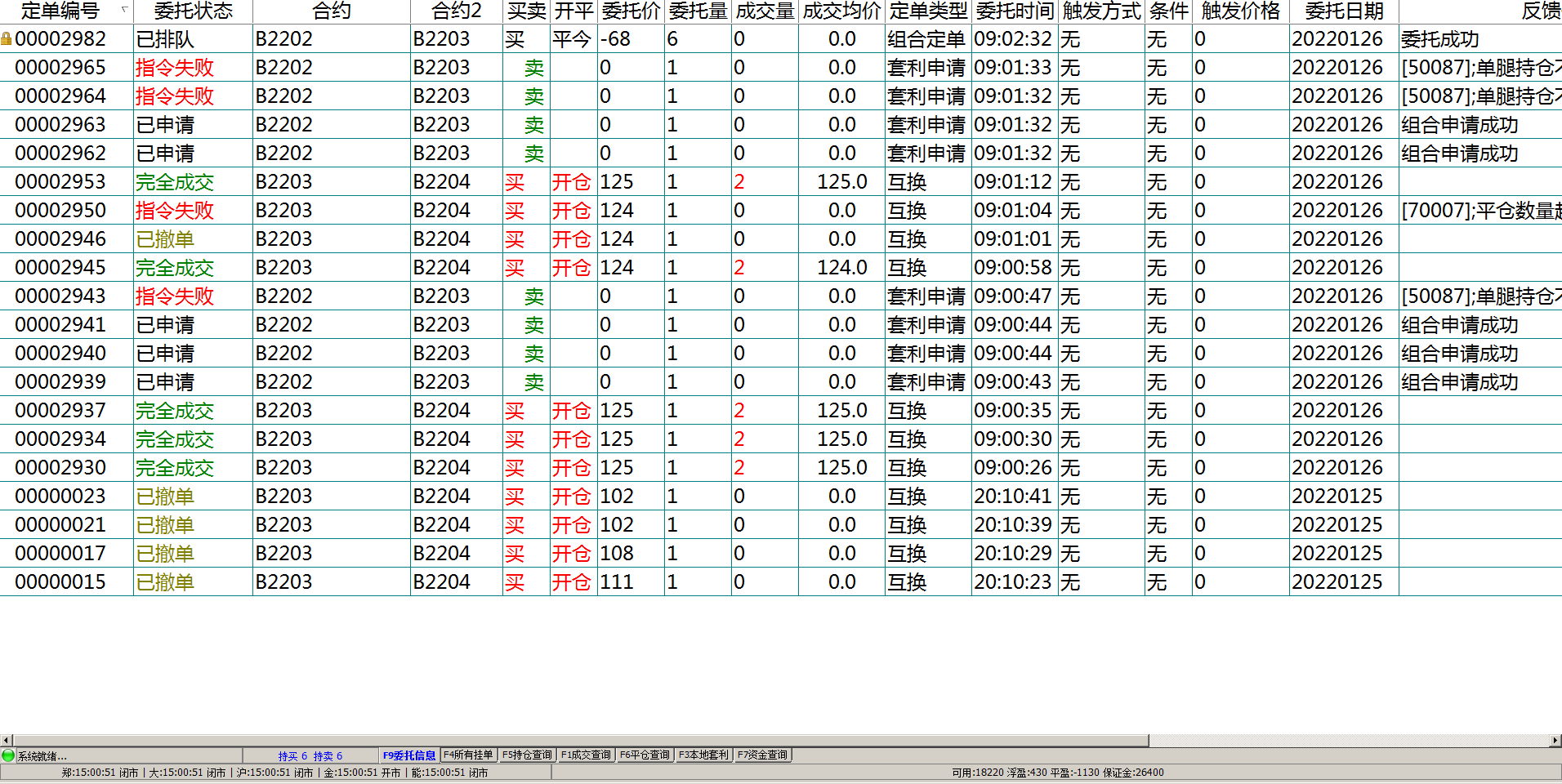This screenshot has width=1562, height=784.
Task: Click the green system-ready status indicator
Action: [8, 755]
